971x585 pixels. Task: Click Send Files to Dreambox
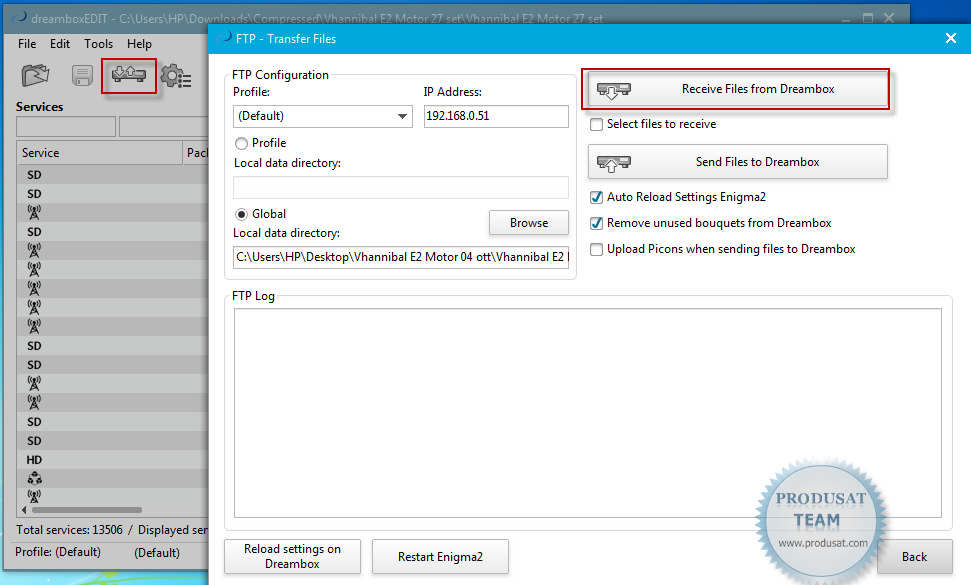tap(738, 162)
